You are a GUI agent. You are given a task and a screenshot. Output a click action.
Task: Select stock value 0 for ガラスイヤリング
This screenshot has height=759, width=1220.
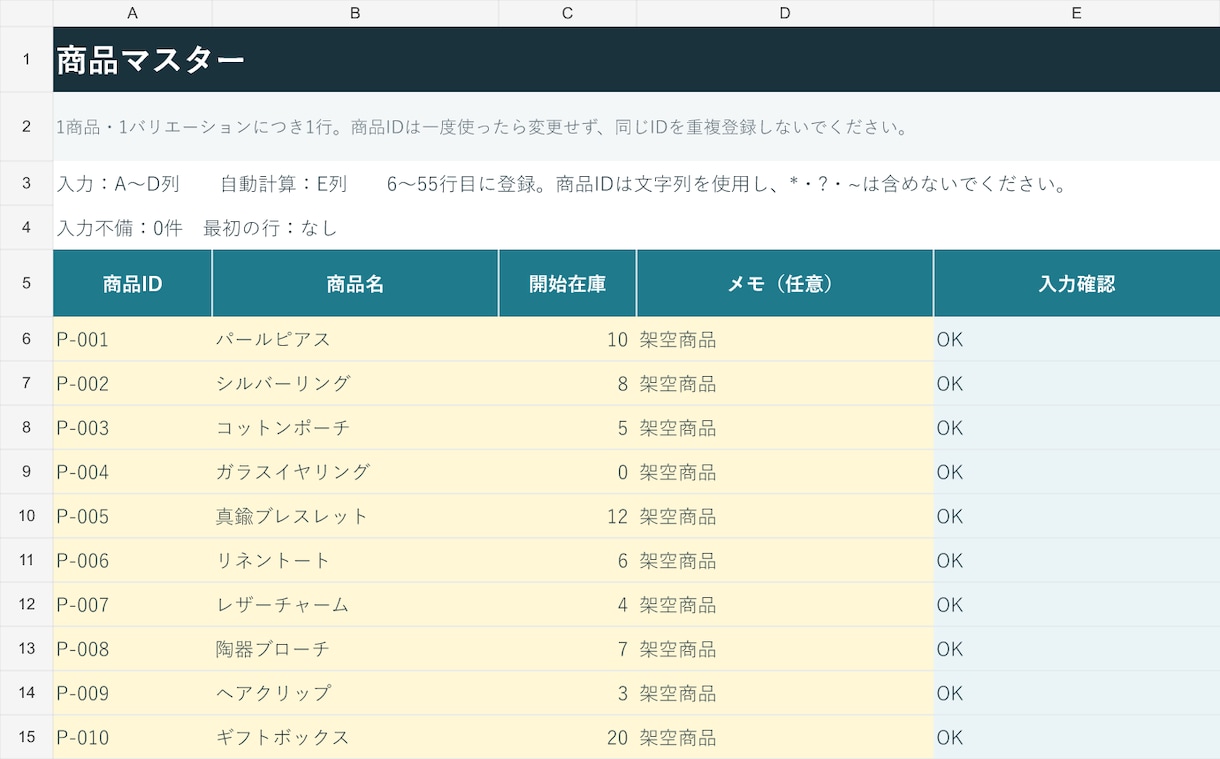(x=567, y=472)
